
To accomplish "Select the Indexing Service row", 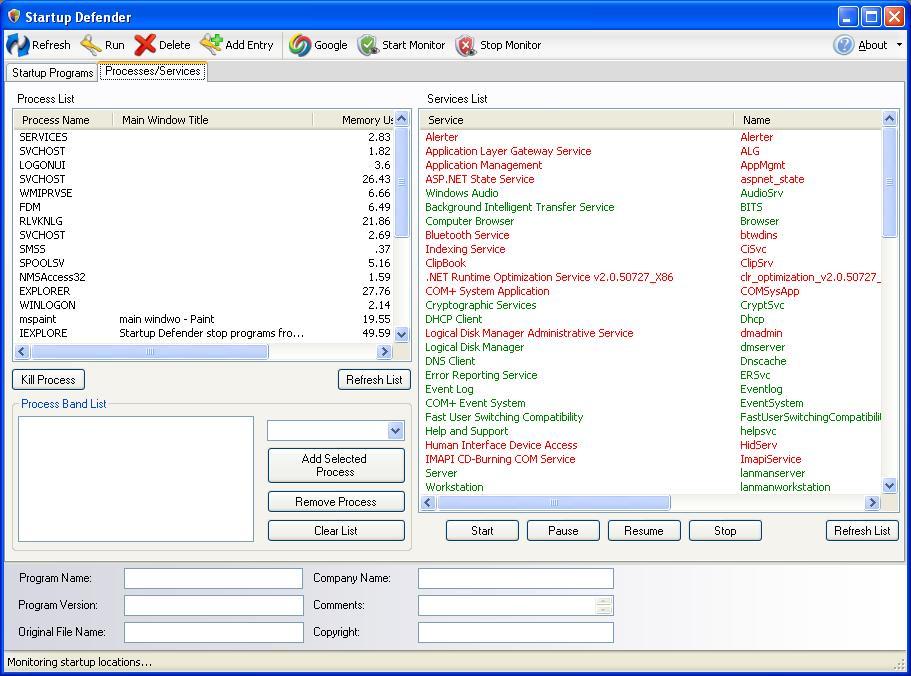I will point(651,249).
